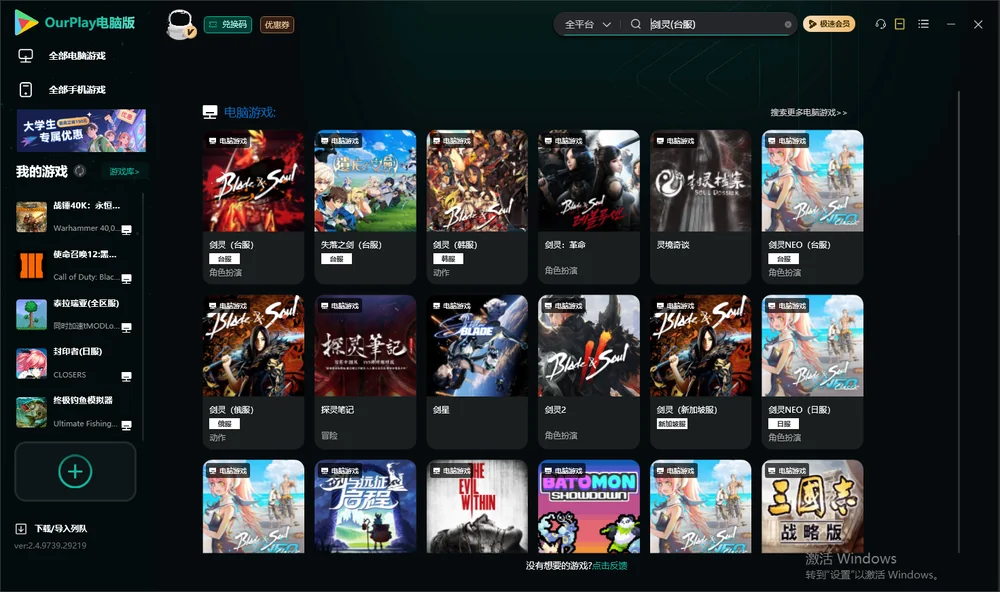Click the 点击反馈 feedback link

coord(610,565)
